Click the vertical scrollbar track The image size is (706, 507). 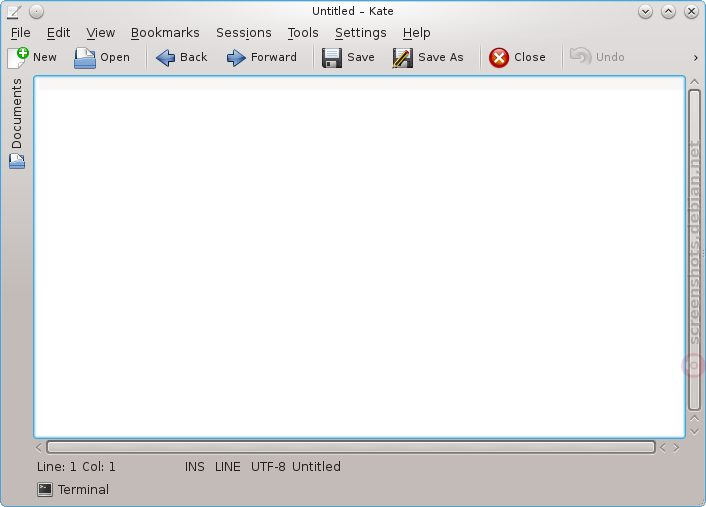[694, 250]
